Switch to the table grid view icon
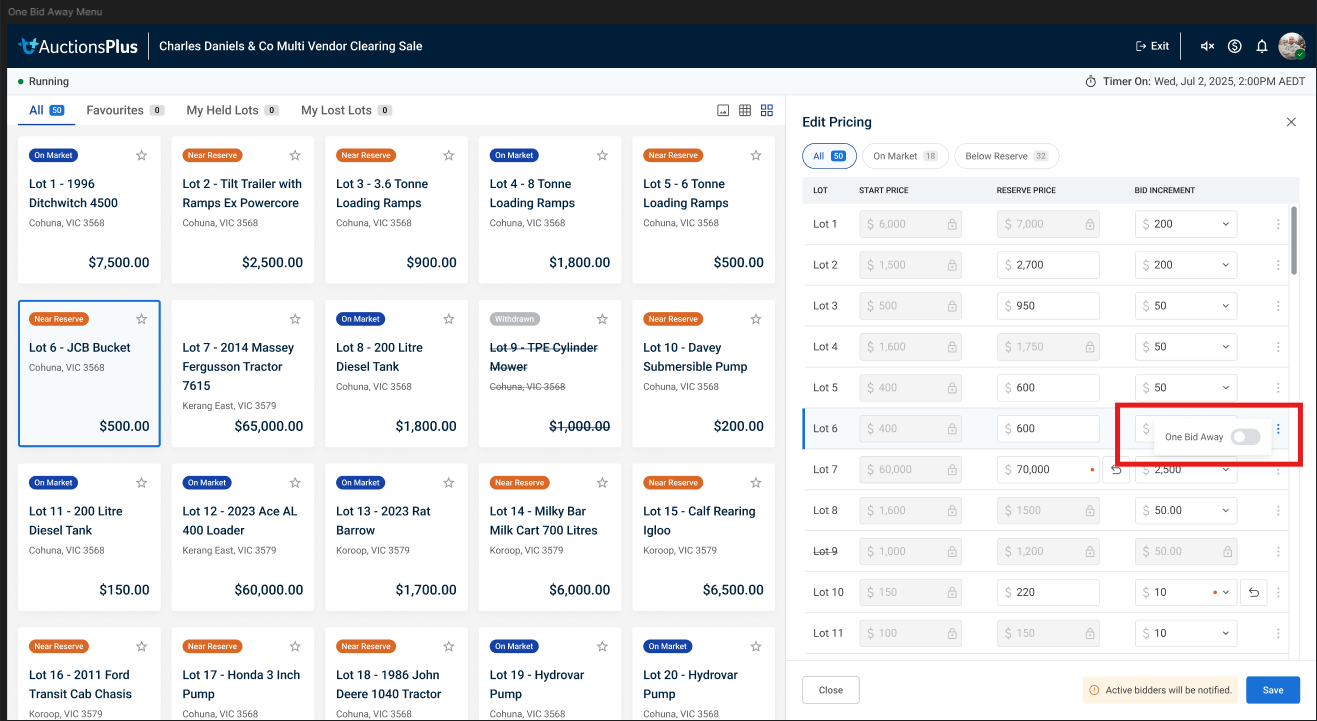 pyautogui.click(x=745, y=110)
